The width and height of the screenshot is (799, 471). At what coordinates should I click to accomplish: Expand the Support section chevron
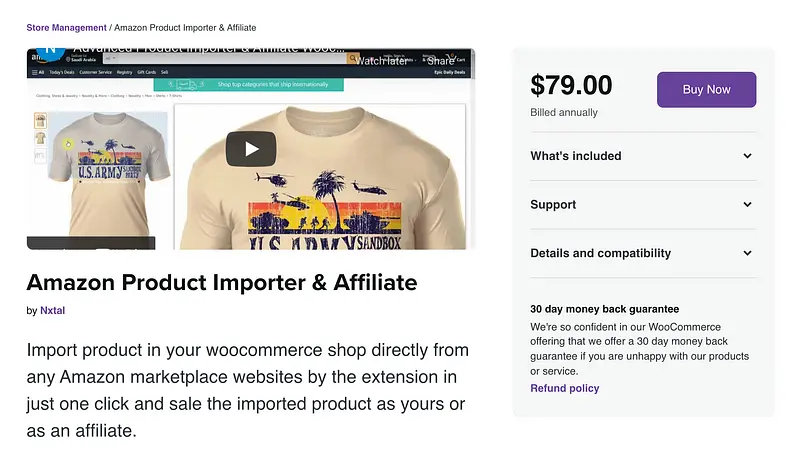(x=747, y=205)
